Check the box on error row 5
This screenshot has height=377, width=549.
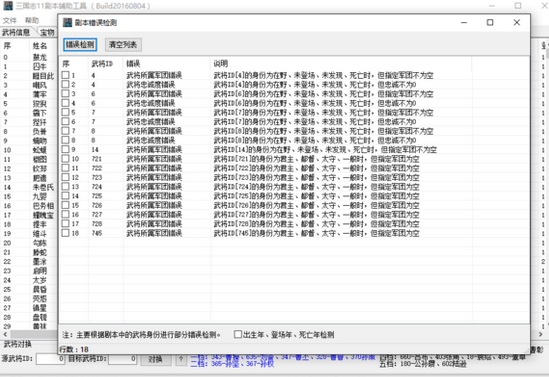(65, 112)
